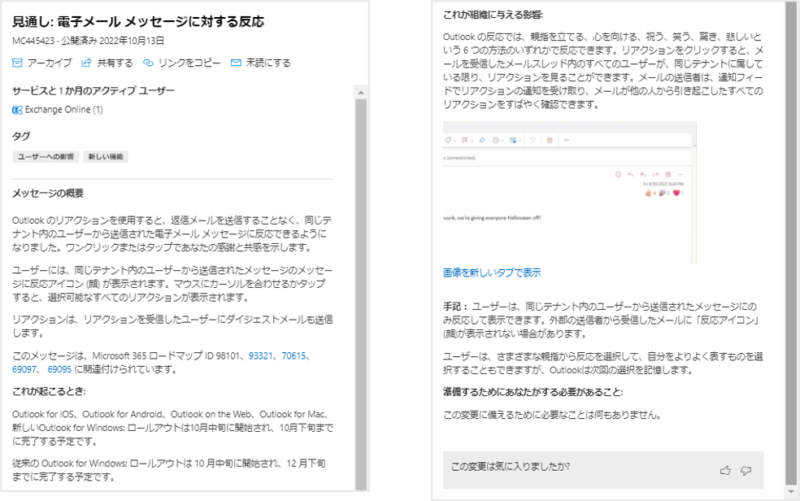
Task: Click the thumbs up feedback icon
Action: tap(725, 467)
